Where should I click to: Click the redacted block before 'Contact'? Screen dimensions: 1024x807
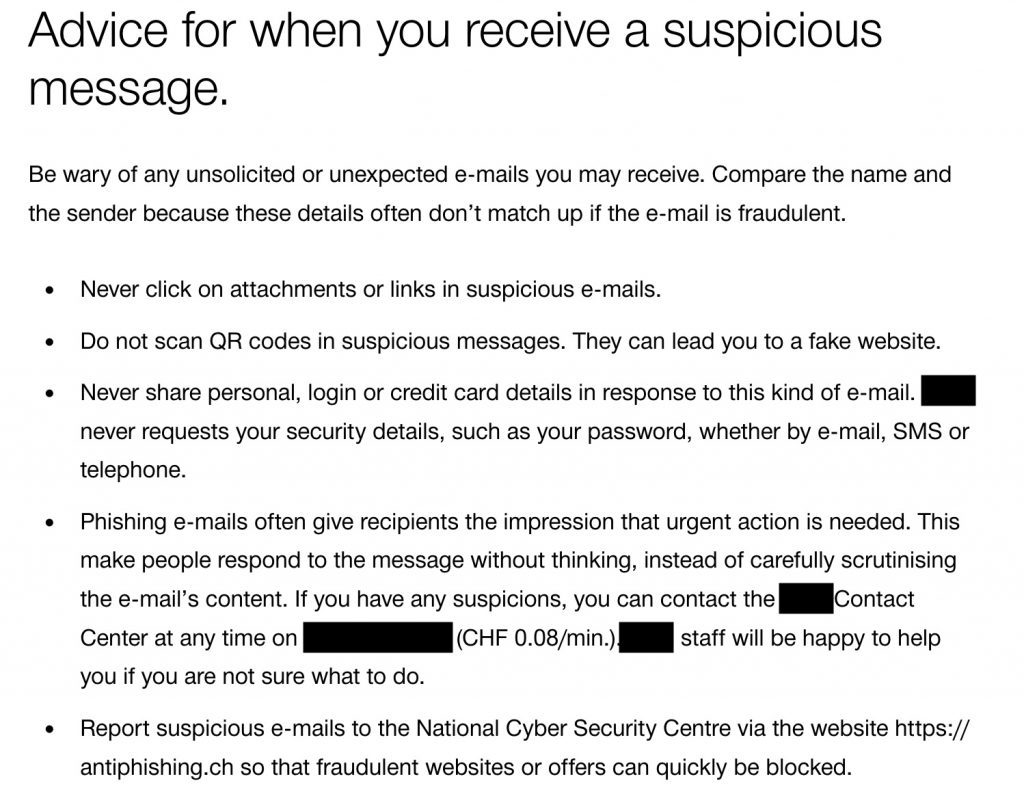coord(807,598)
